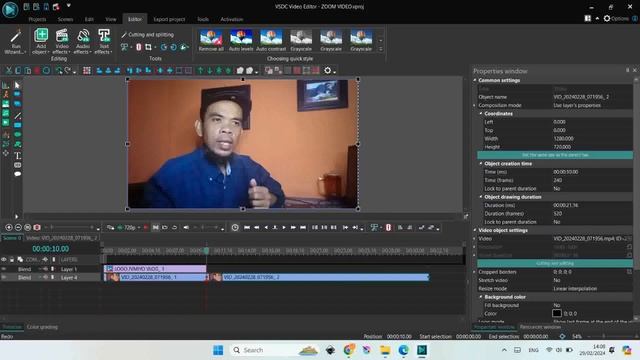Click the volume speaker icon on timeline toolbar

[186, 227]
